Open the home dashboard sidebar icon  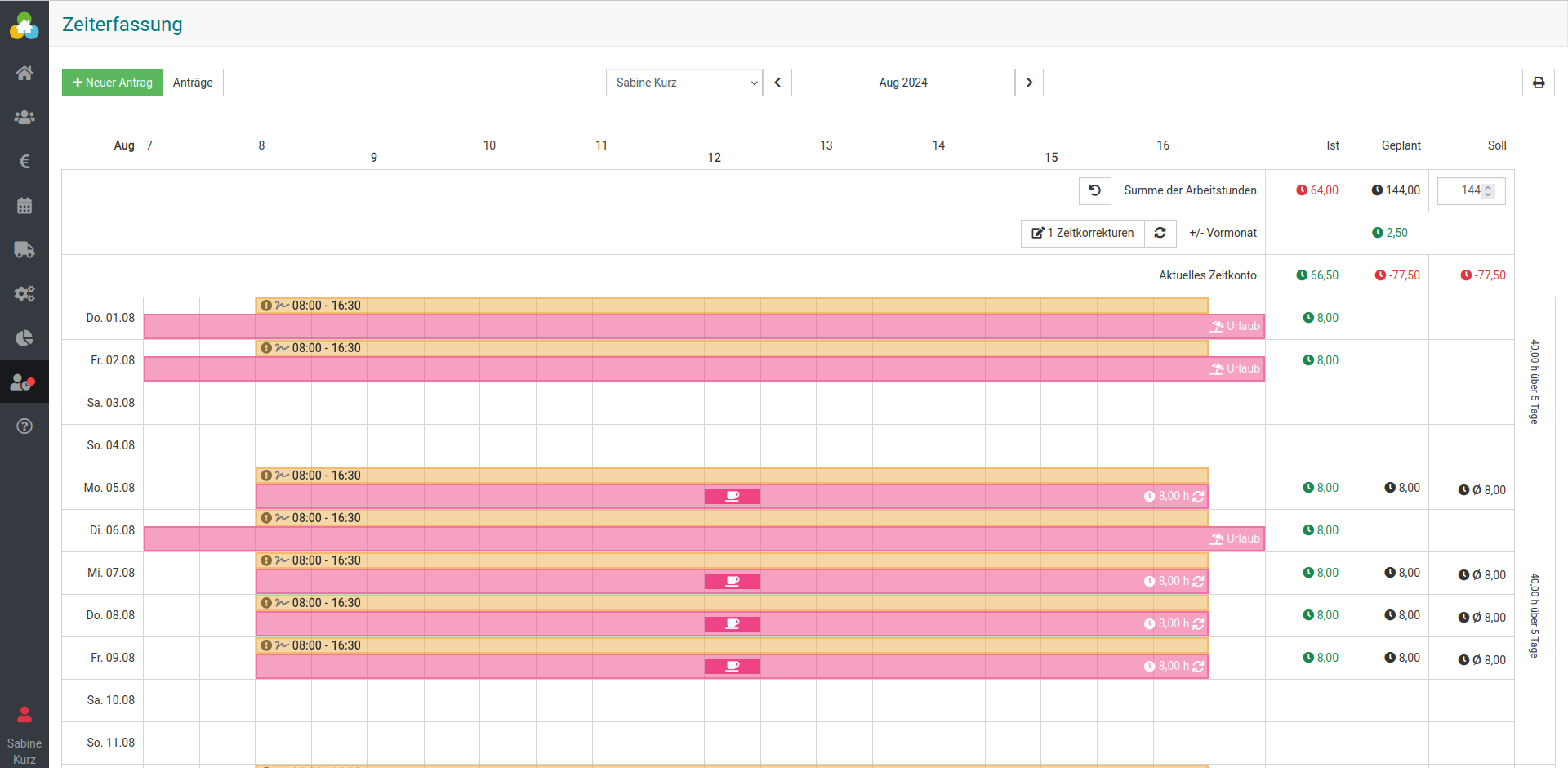point(24,74)
